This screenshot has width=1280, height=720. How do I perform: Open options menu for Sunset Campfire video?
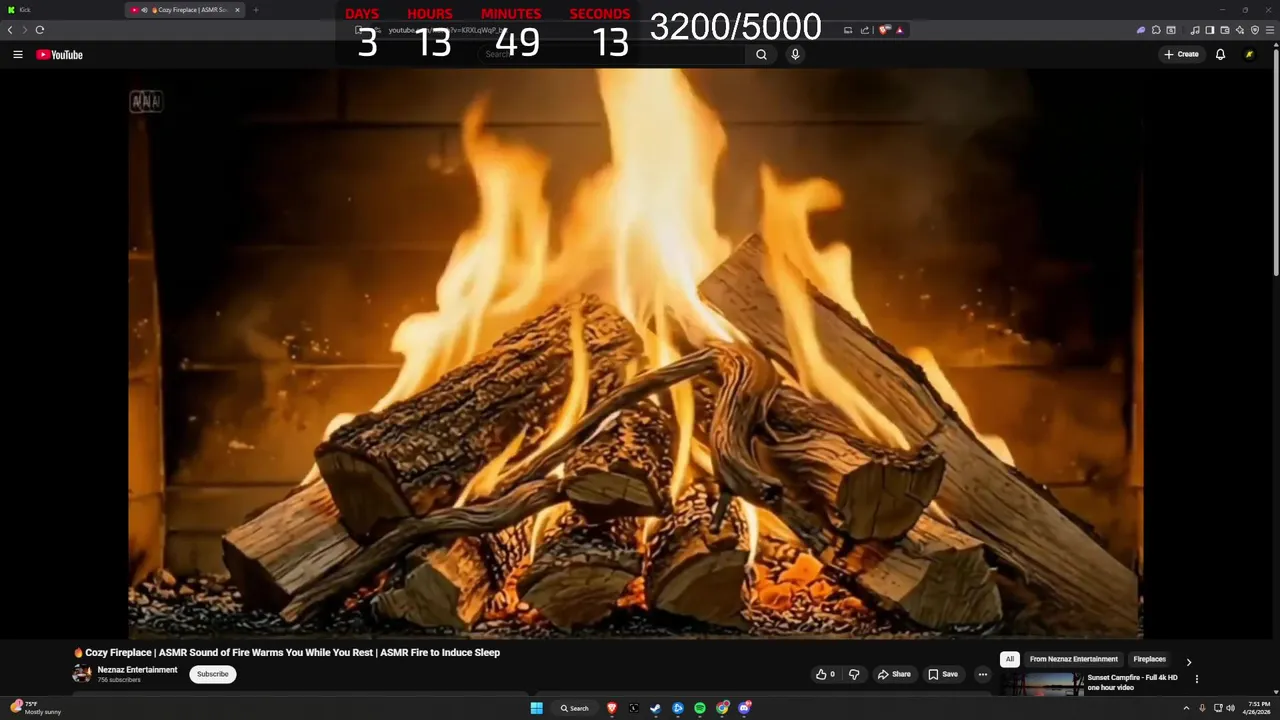click(x=1197, y=679)
